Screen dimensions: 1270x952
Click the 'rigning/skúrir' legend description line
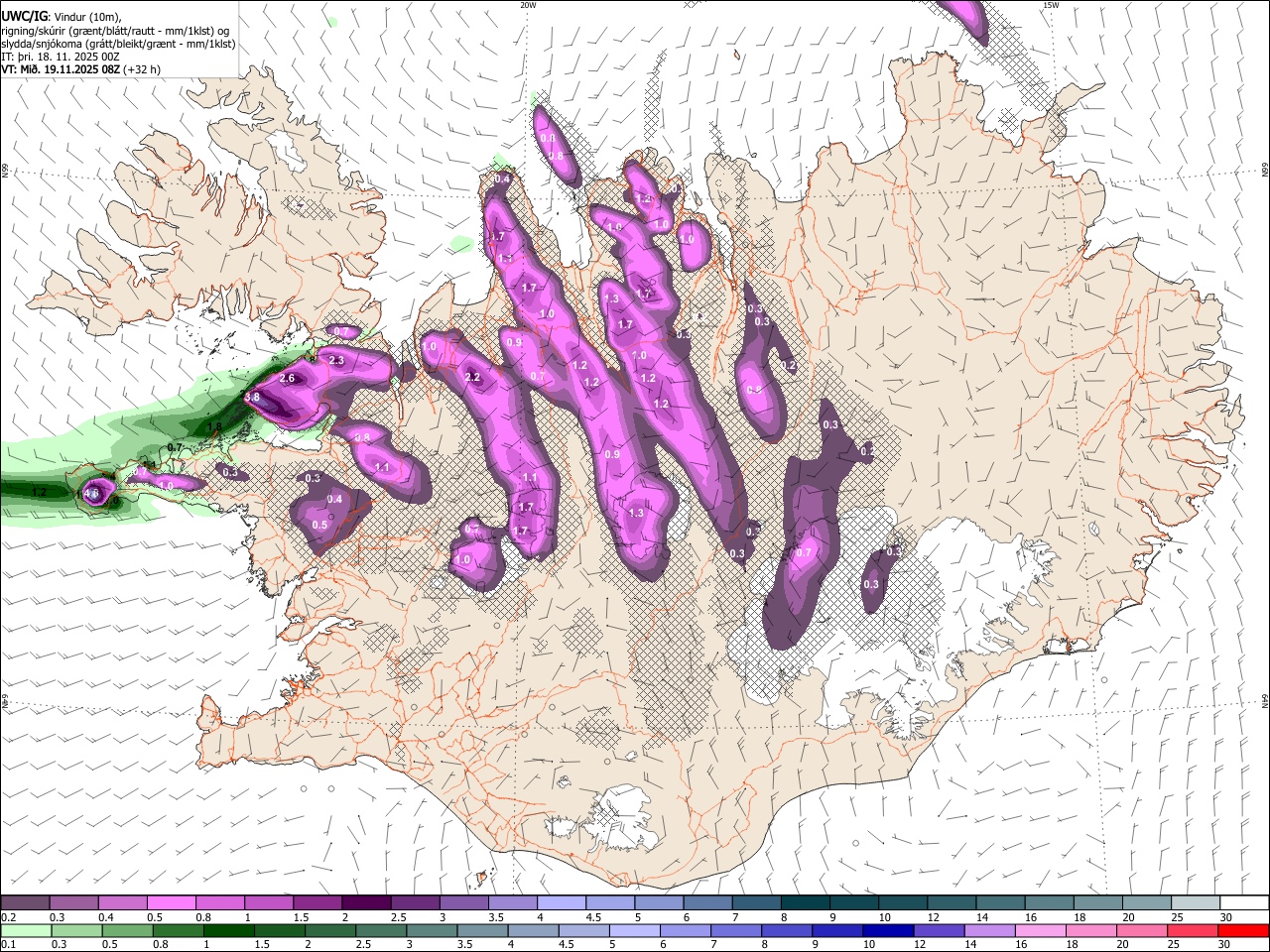(x=114, y=31)
